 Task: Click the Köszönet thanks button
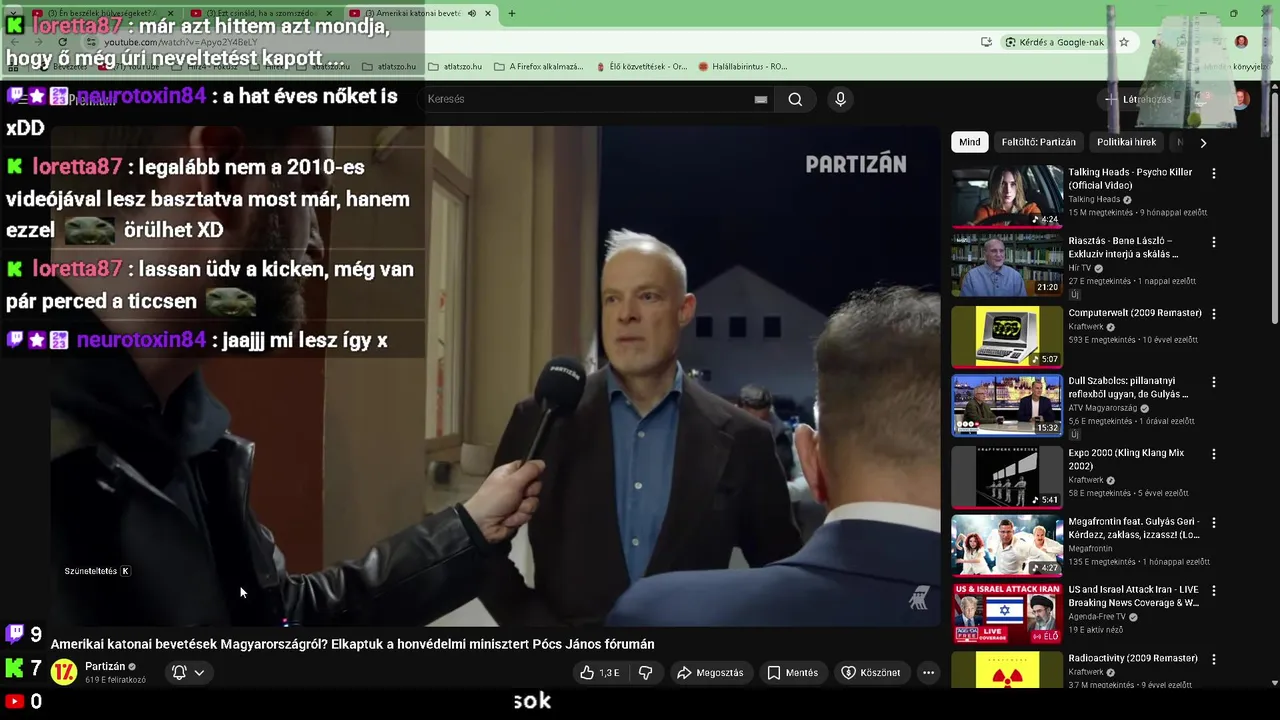click(x=871, y=673)
